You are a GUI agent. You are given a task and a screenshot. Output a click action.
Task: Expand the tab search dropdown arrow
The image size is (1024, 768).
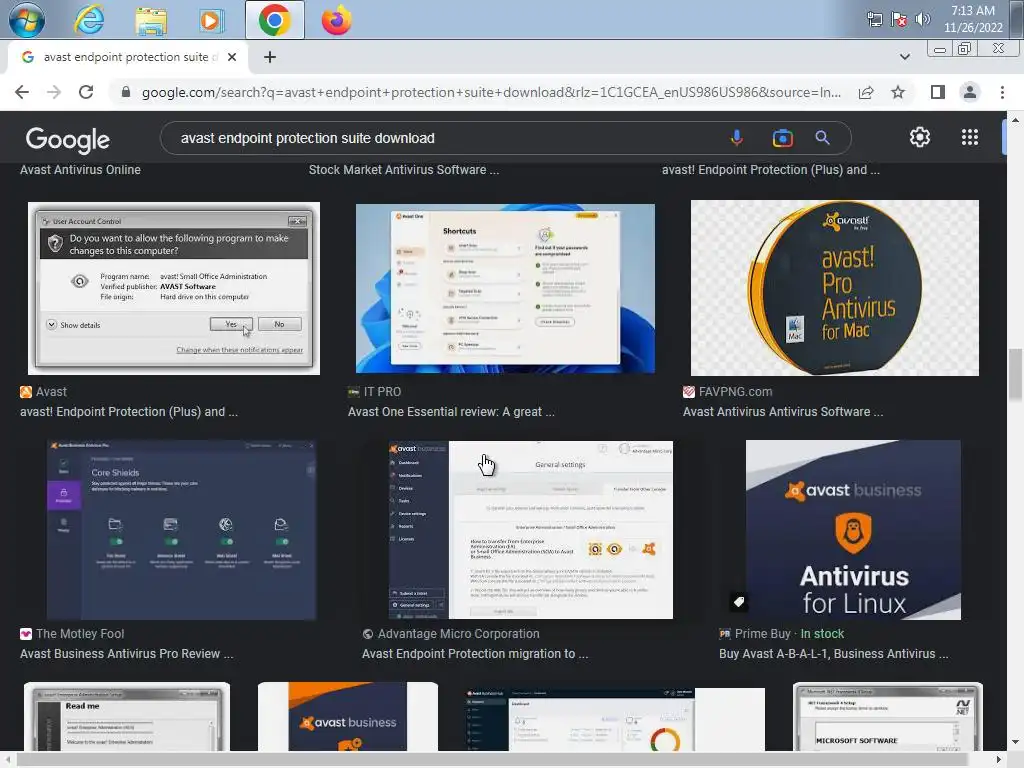(x=904, y=57)
